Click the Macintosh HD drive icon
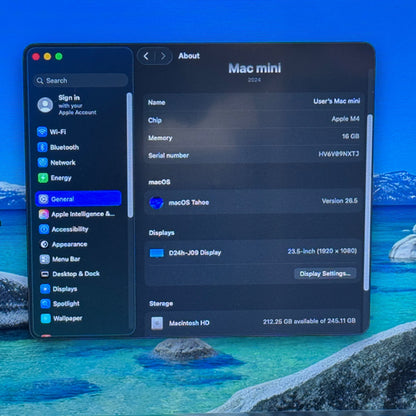The image size is (416, 416). coord(157,323)
